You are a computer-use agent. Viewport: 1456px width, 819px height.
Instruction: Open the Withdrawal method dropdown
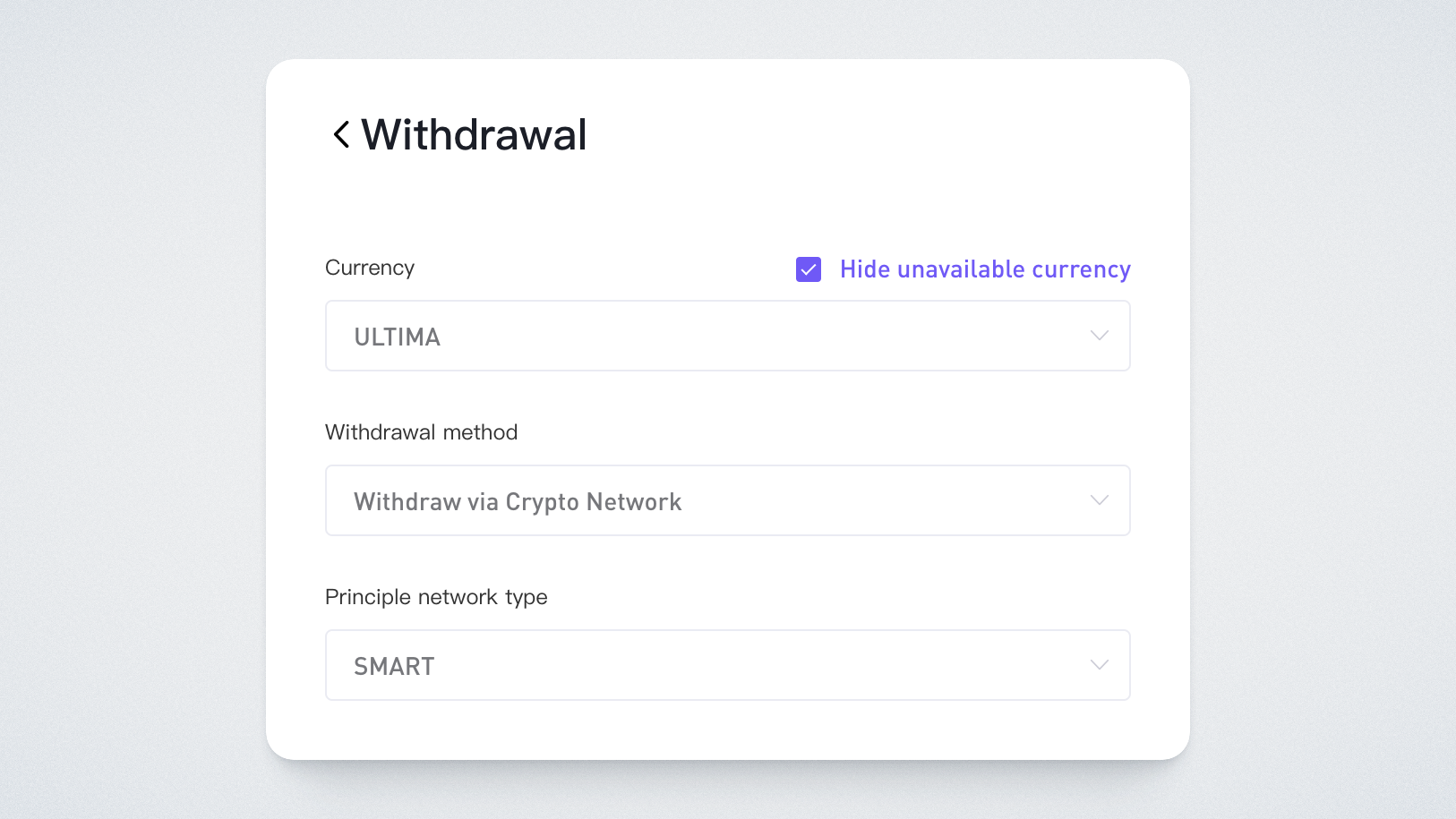click(x=727, y=501)
